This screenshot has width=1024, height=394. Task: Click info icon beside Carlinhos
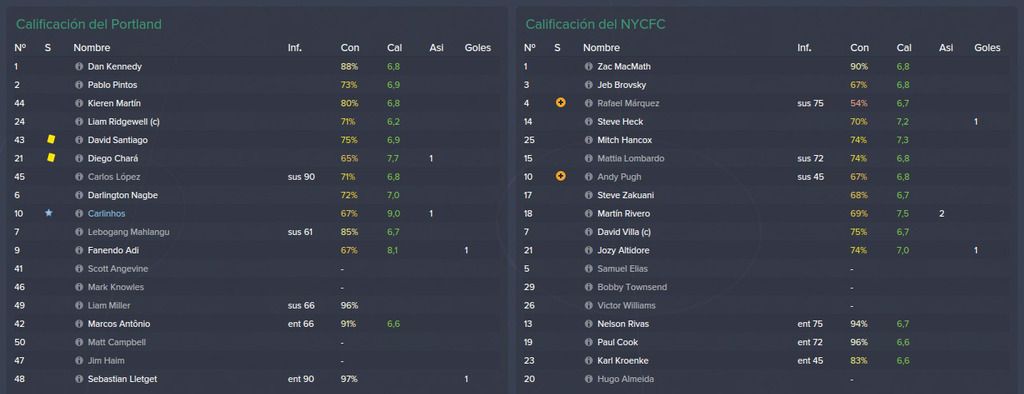pyautogui.click(x=79, y=214)
